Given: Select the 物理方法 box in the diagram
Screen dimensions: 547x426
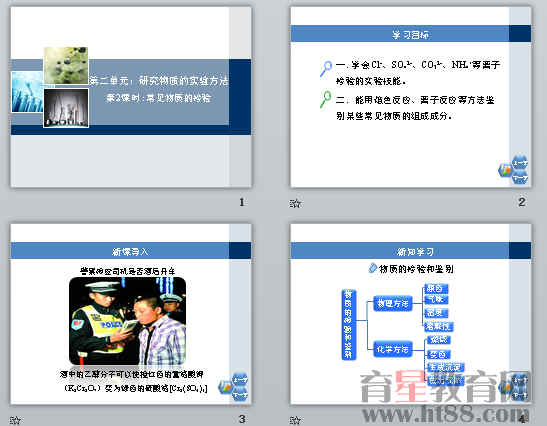Looking at the screenshot, I should (392, 304).
